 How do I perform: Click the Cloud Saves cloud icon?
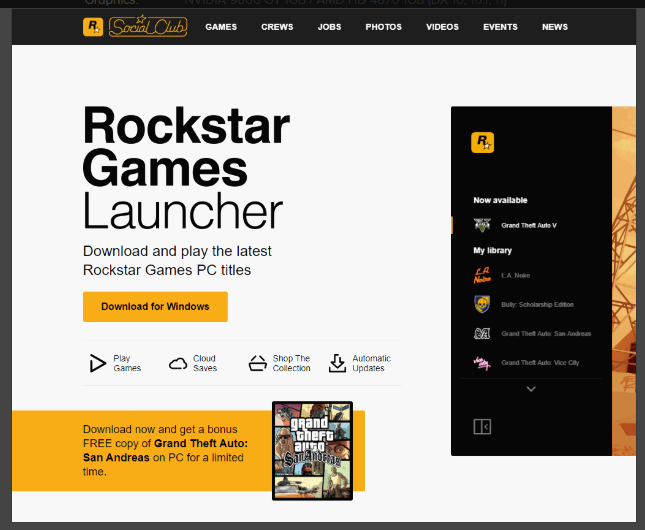click(178, 364)
